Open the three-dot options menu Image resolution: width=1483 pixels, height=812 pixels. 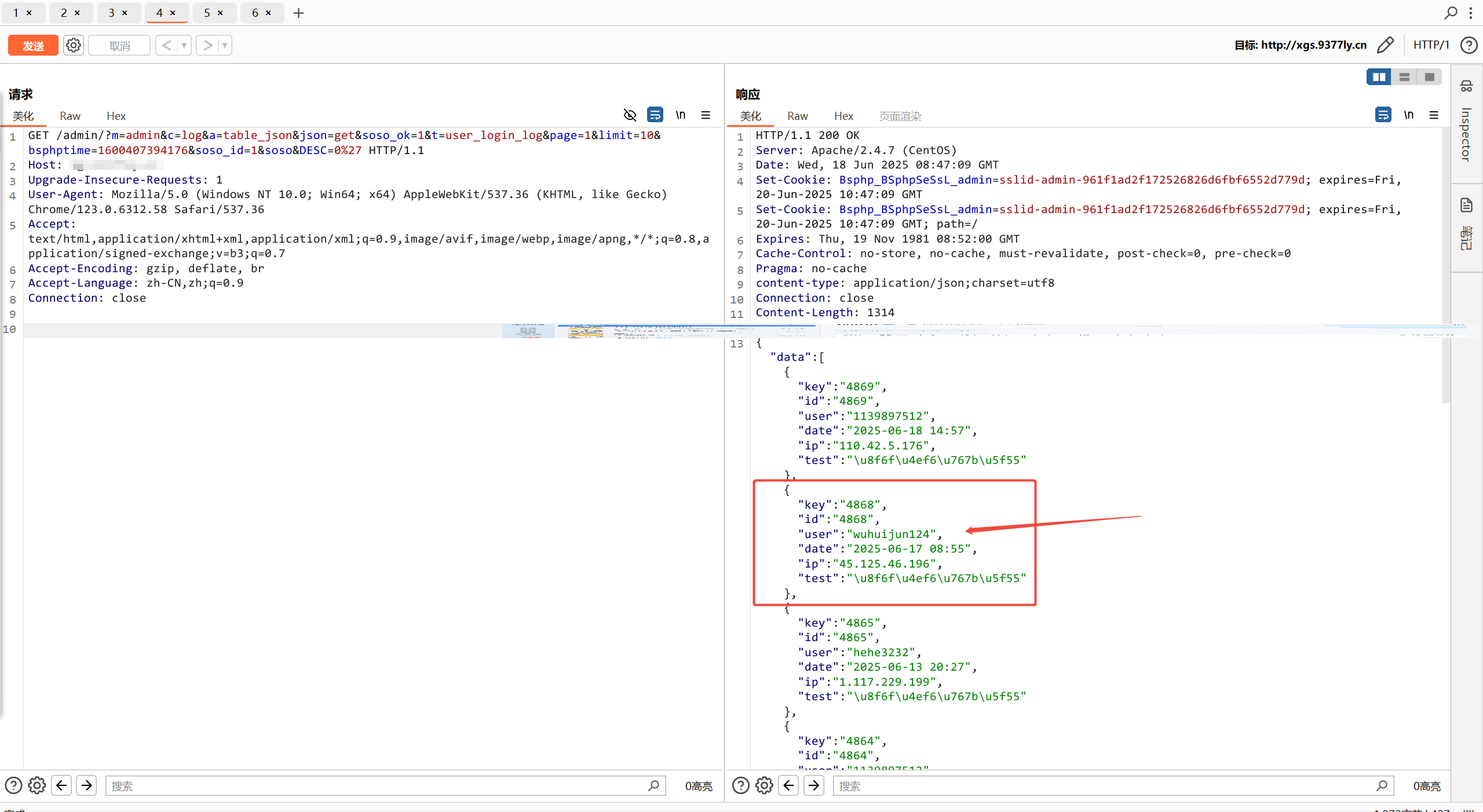click(x=1471, y=13)
